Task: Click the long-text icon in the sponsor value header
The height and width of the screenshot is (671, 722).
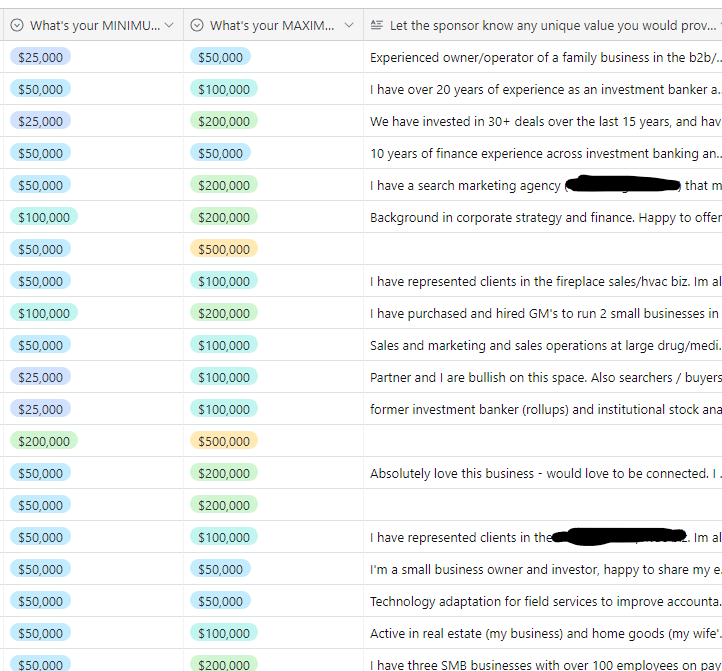Action: (377, 25)
